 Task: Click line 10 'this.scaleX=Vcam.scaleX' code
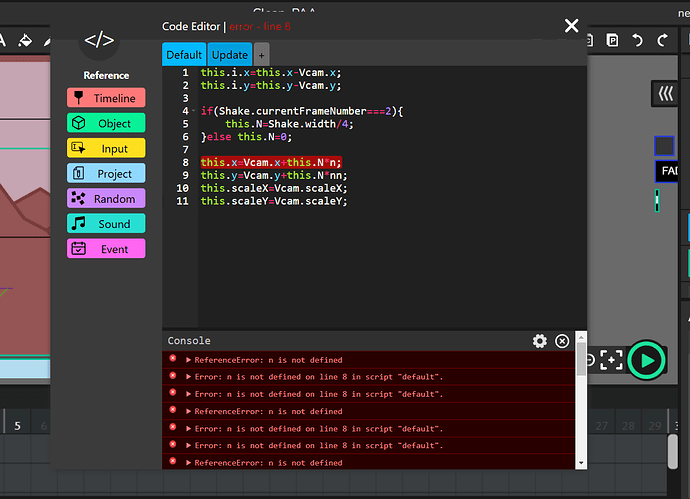point(274,188)
